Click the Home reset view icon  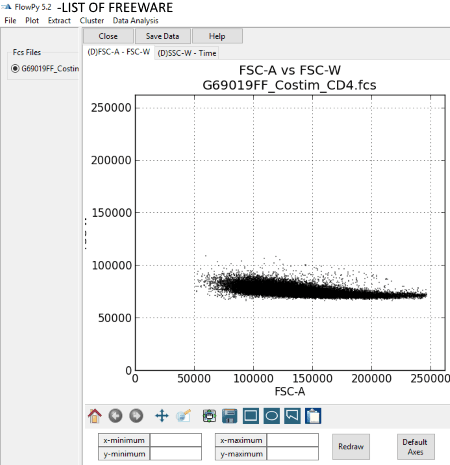[x=95, y=416]
